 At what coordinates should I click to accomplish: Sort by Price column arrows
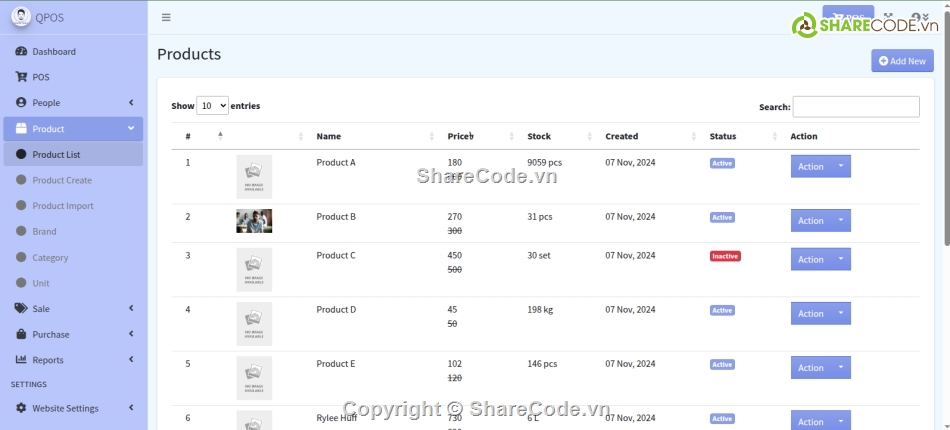point(512,136)
